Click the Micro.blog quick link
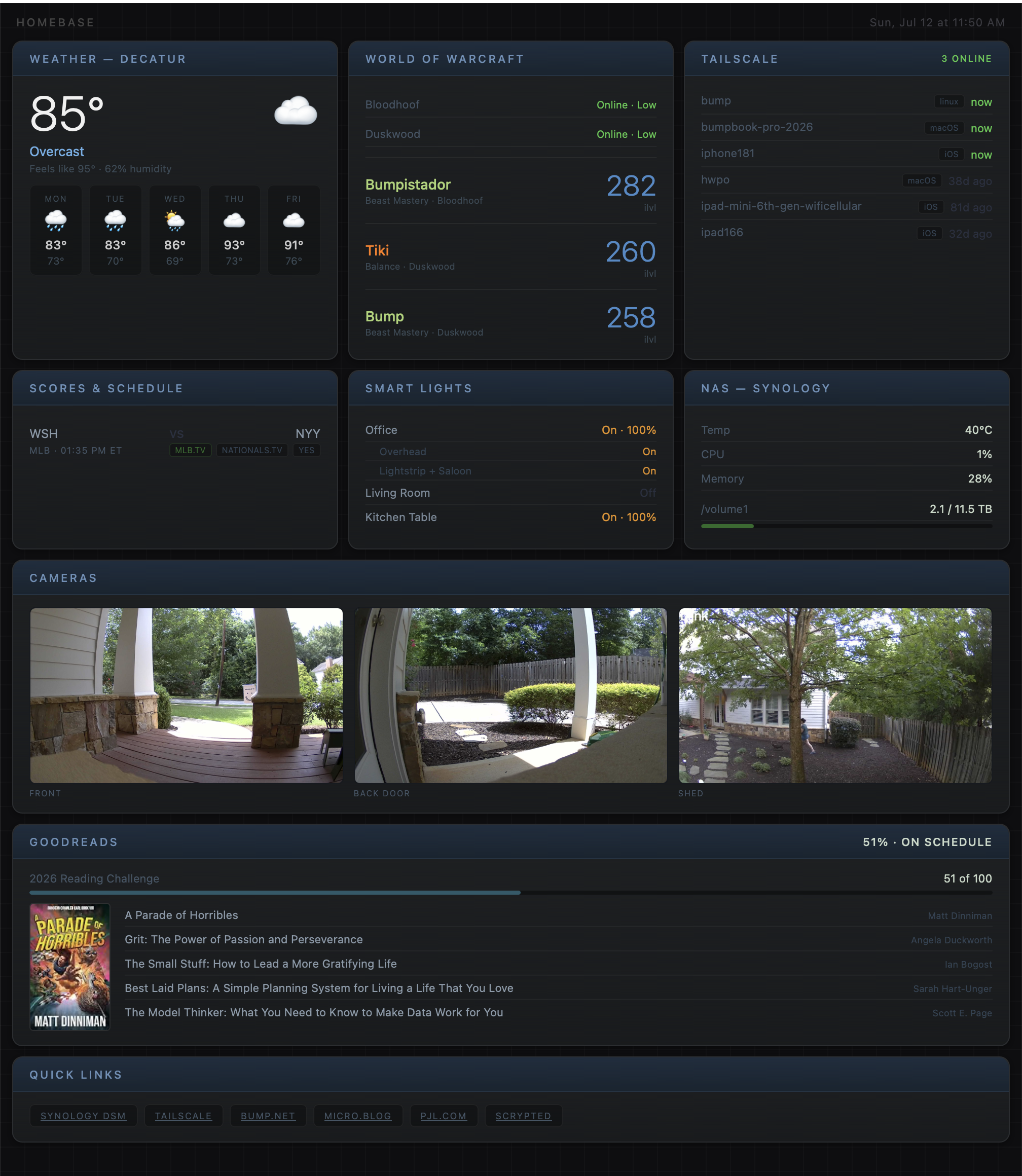This screenshot has width=1022, height=1176. click(x=357, y=1116)
